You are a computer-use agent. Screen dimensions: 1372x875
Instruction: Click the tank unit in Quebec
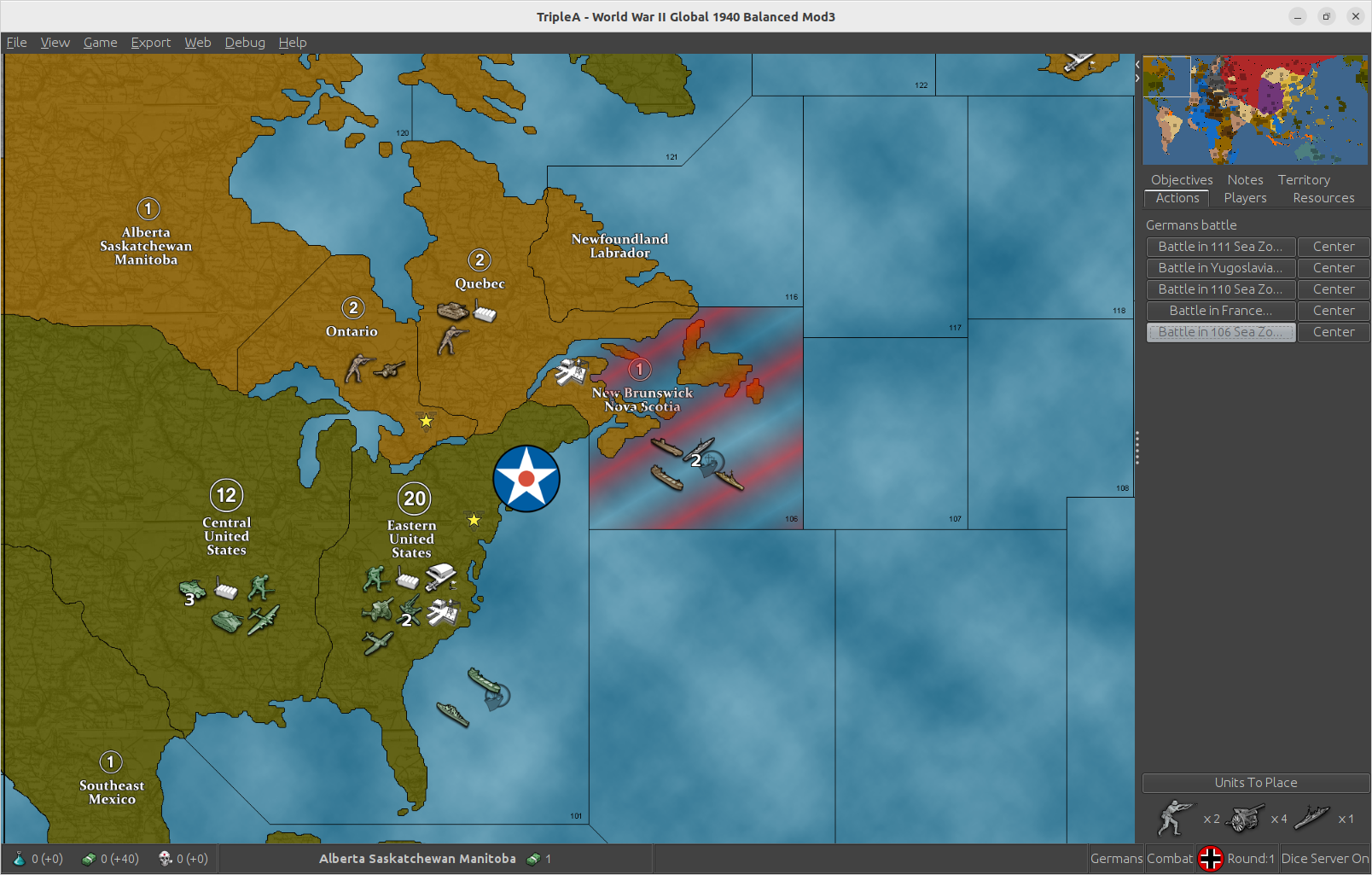click(x=452, y=311)
